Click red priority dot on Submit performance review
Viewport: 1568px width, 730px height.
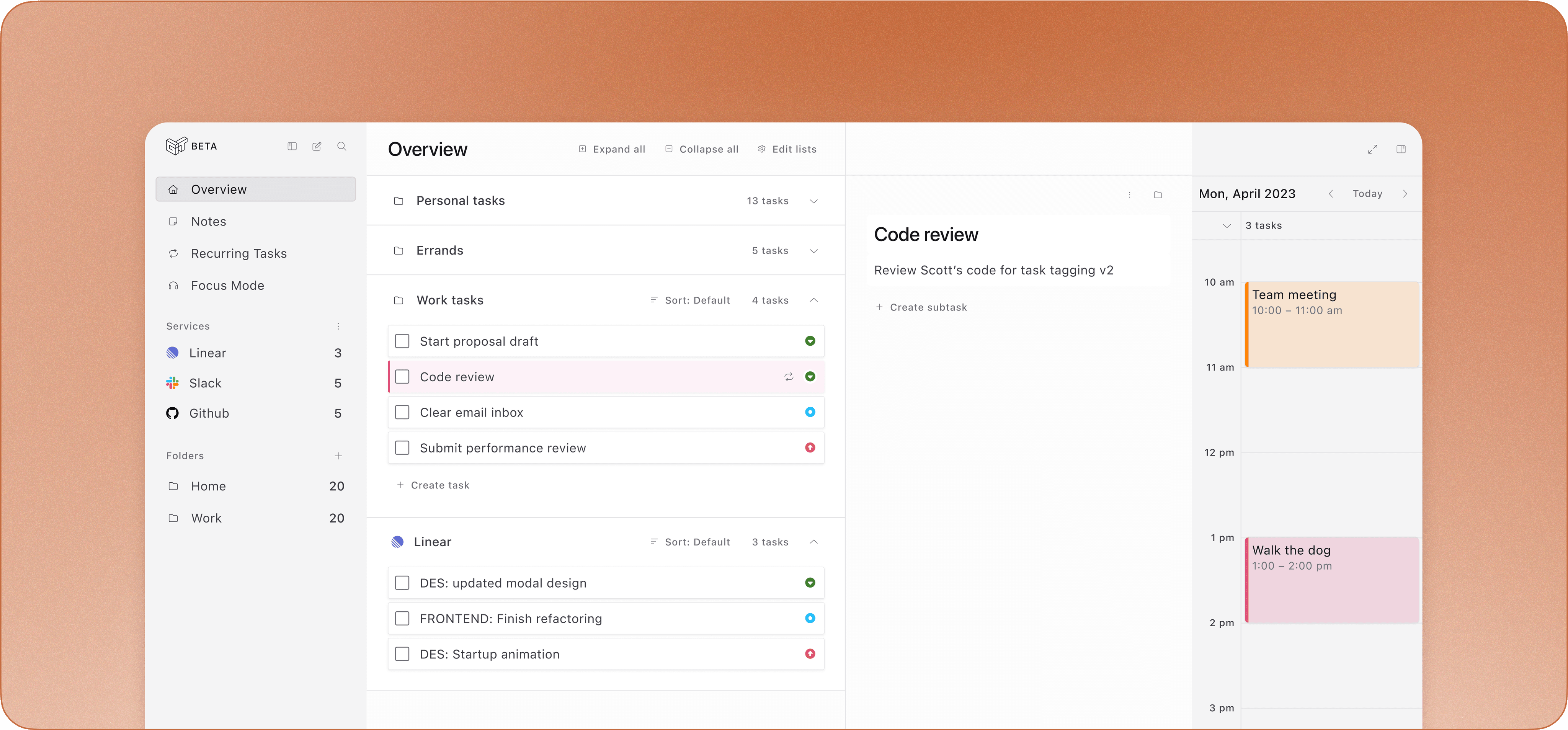tap(810, 447)
